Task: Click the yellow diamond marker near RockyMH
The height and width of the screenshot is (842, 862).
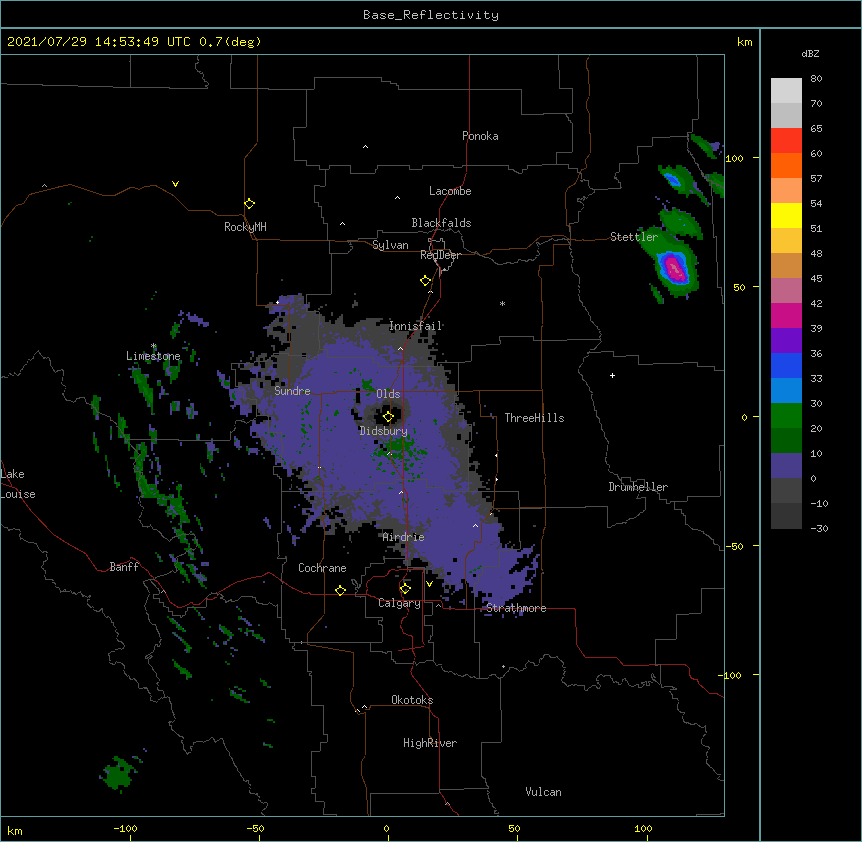Action: click(x=249, y=203)
